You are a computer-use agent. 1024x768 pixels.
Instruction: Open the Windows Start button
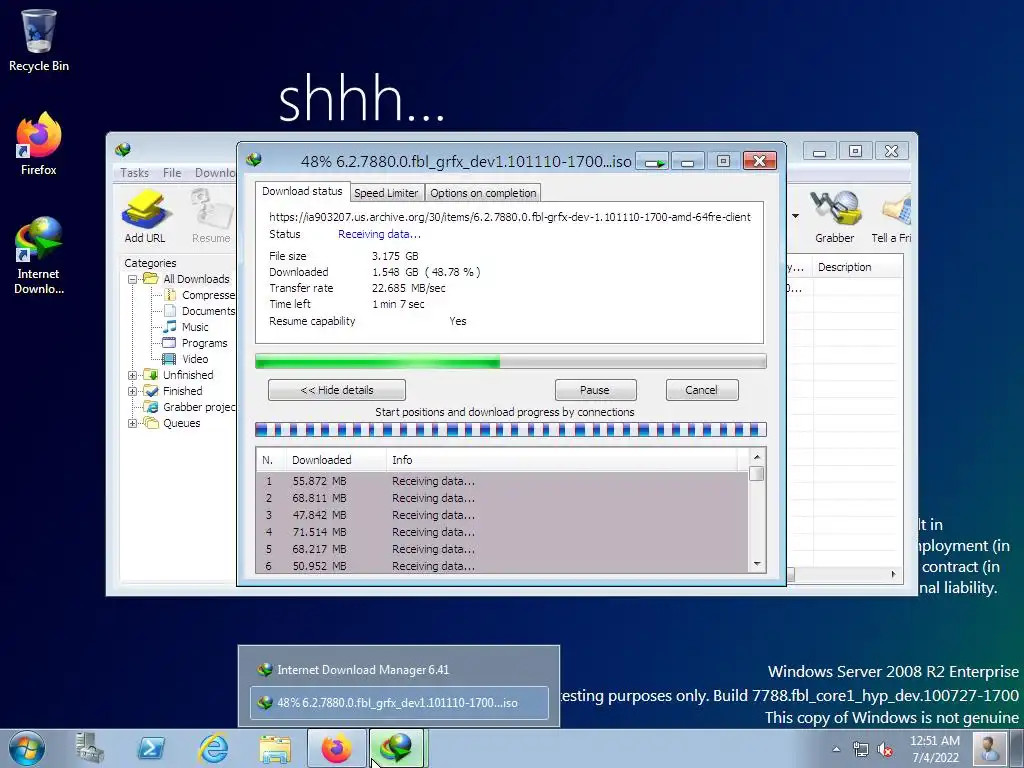tap(26, 748)
